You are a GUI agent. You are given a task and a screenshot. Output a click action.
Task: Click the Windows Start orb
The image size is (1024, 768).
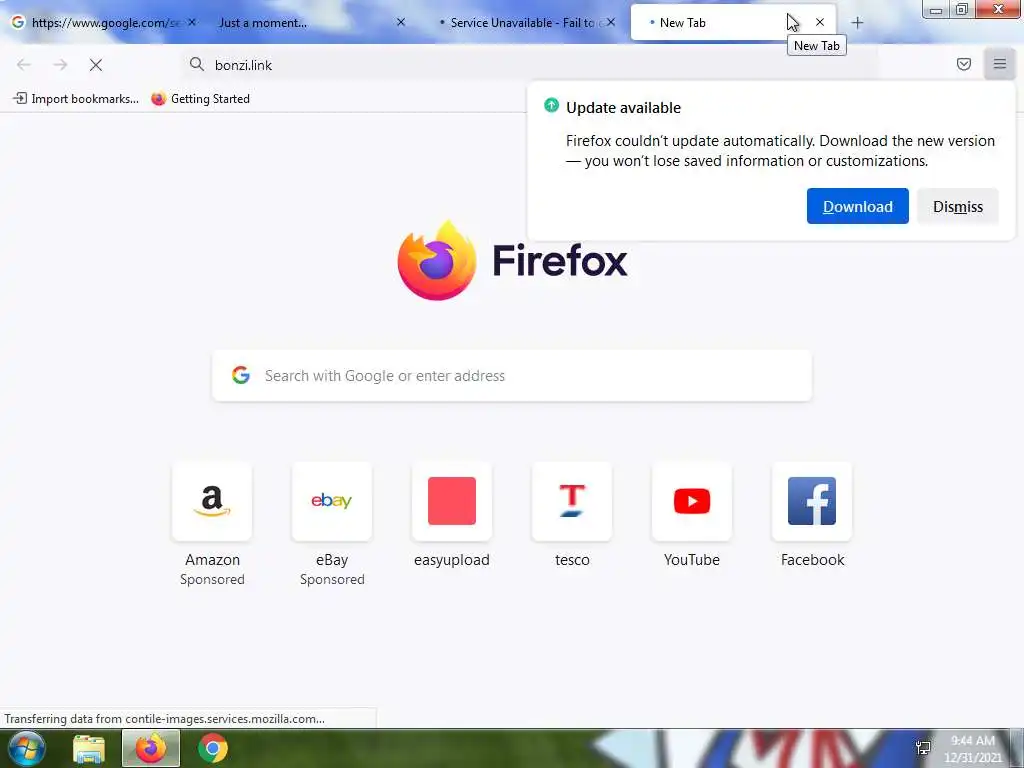pos(26,748)
